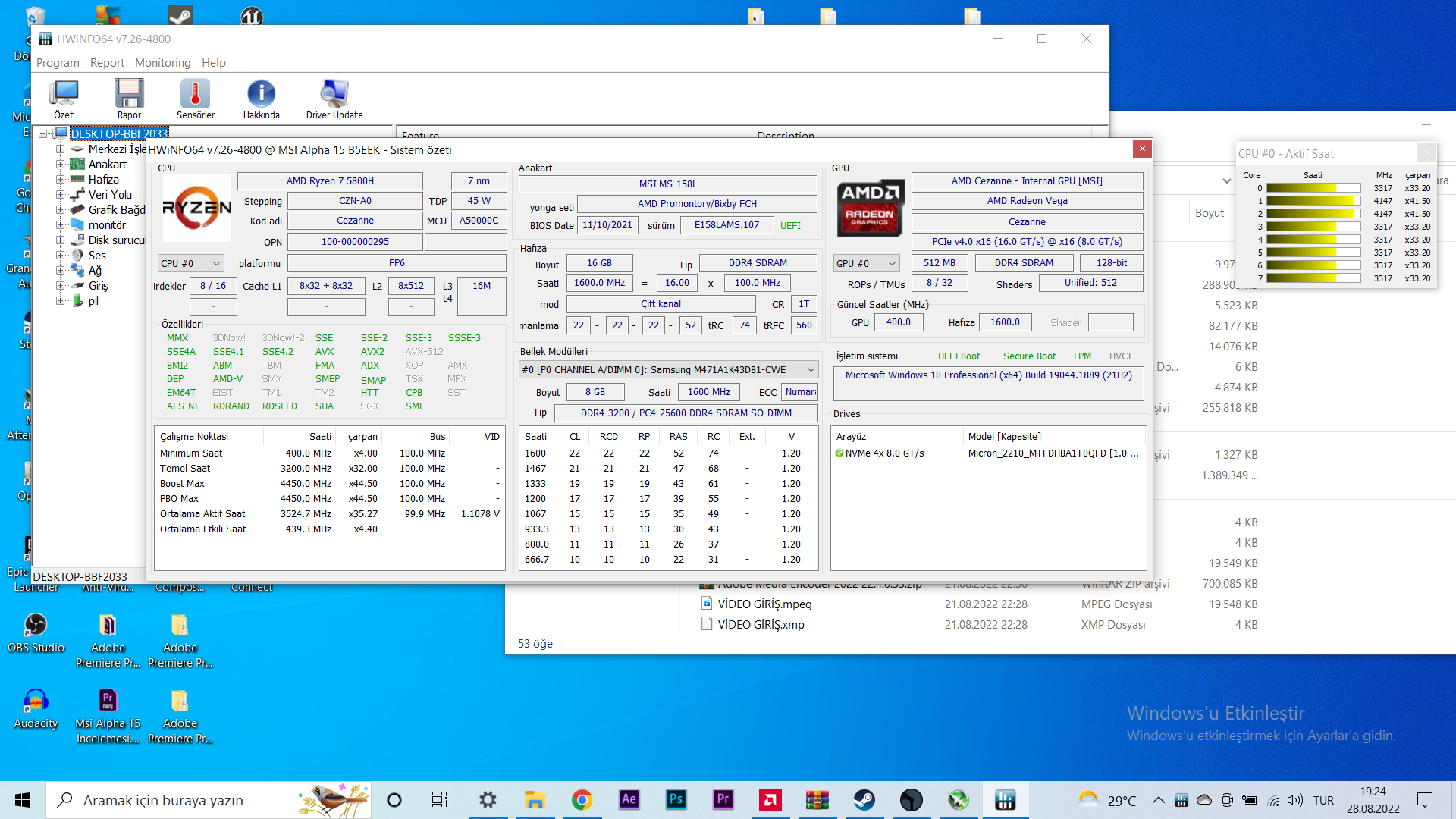Open Premiere Pro on taskbar
Image resolution: width=1456 pixels, height=819 pixels.
coord(723,800)
